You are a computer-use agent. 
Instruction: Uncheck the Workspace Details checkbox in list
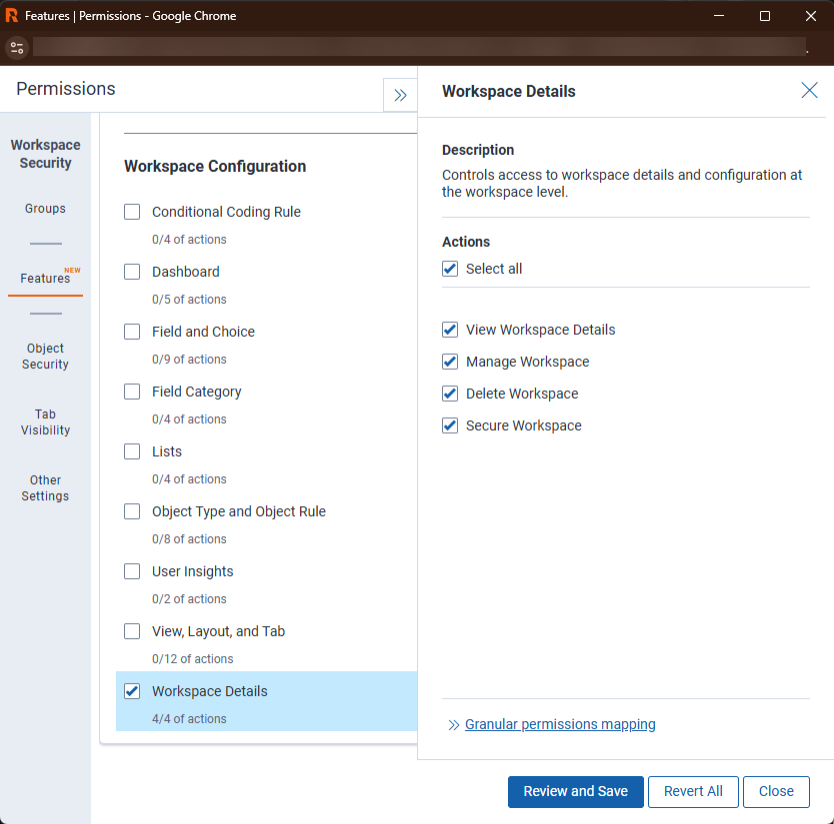point(132,691)
